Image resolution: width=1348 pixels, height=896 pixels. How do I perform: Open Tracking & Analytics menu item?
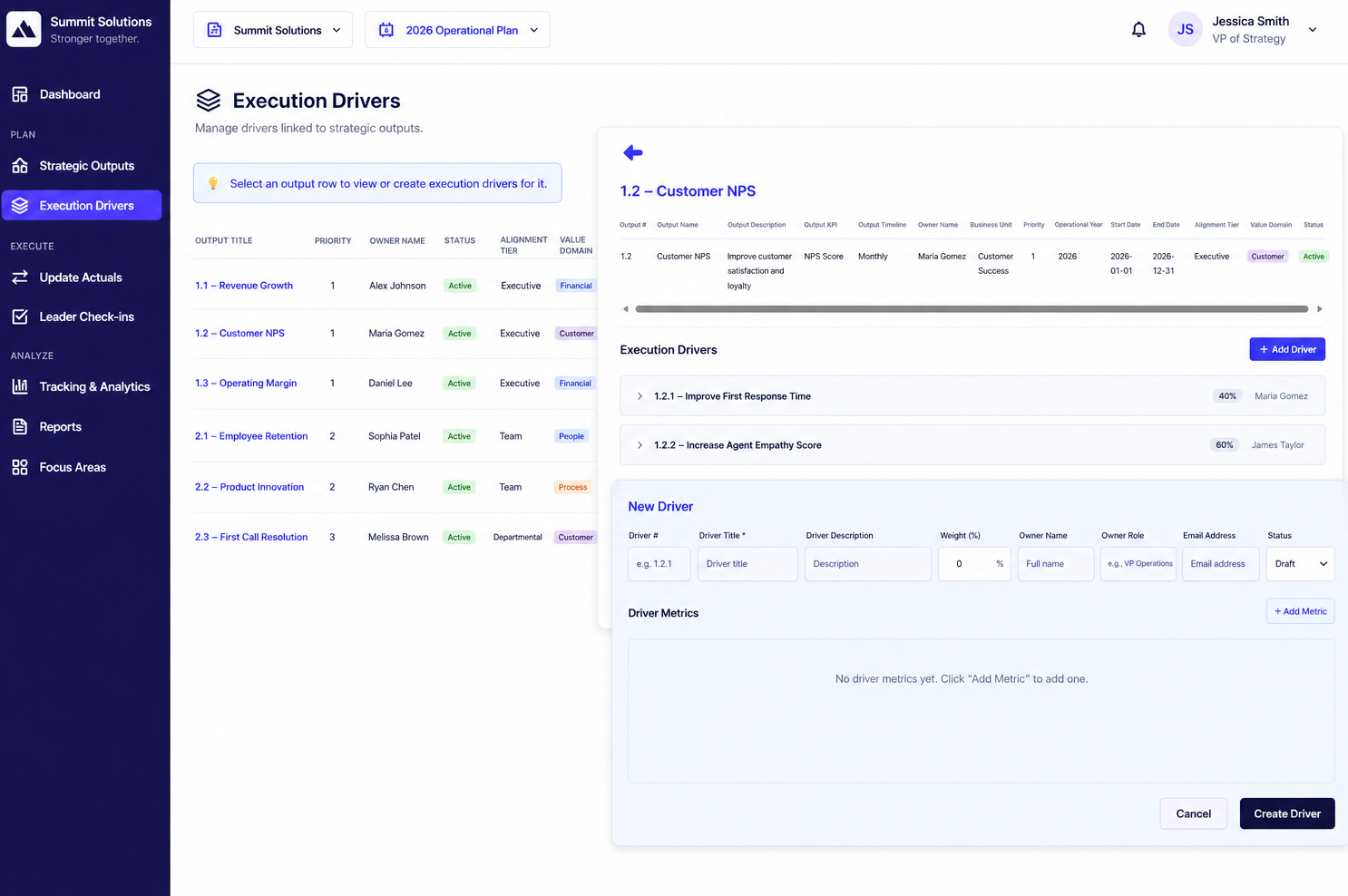(x=82, y=386)
